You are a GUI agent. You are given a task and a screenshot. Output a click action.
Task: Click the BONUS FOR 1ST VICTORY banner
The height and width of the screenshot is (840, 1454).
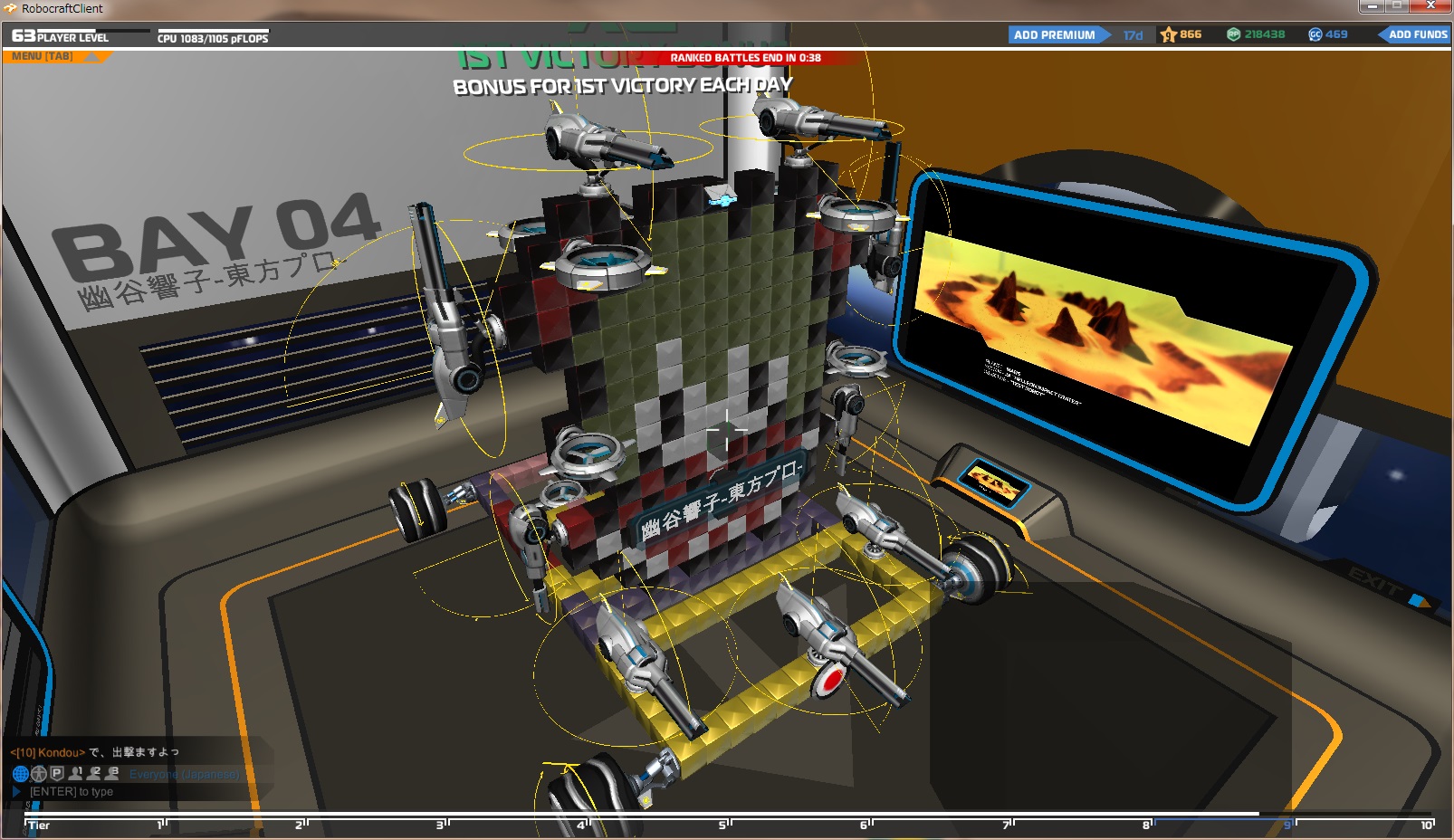[623, 86]
